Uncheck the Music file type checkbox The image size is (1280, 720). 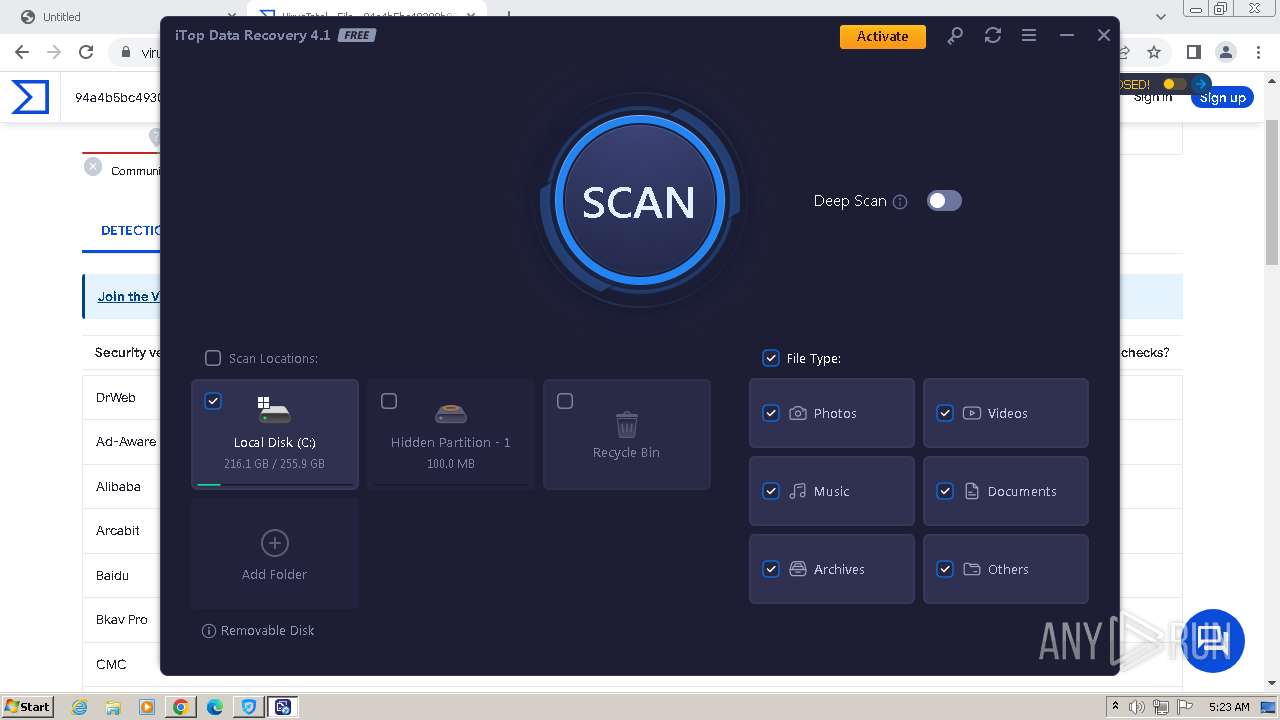click(771, 491)
